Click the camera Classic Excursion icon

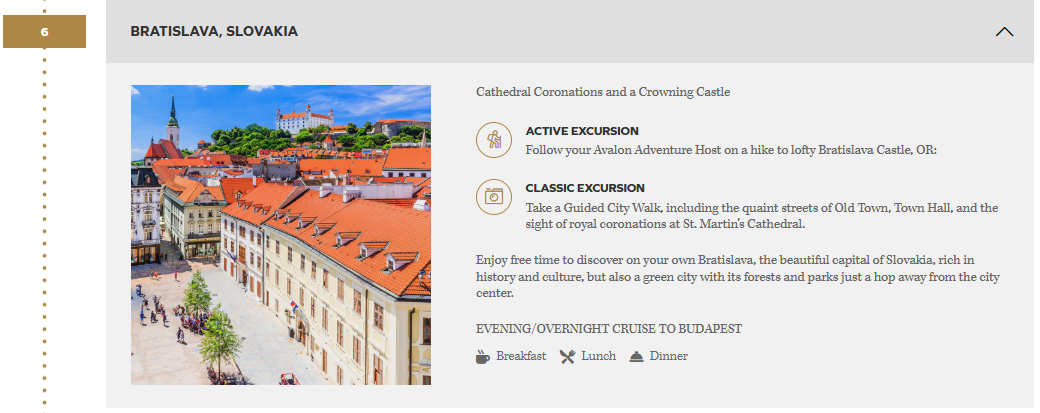pos(492,197)
